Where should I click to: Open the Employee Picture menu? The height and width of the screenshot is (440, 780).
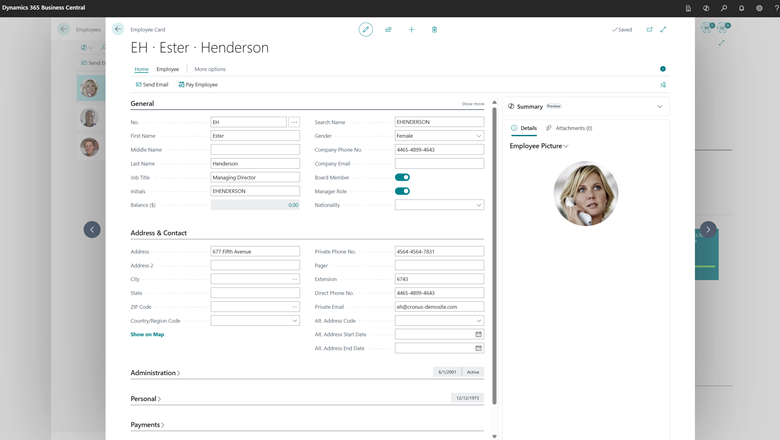coord(539,146)
